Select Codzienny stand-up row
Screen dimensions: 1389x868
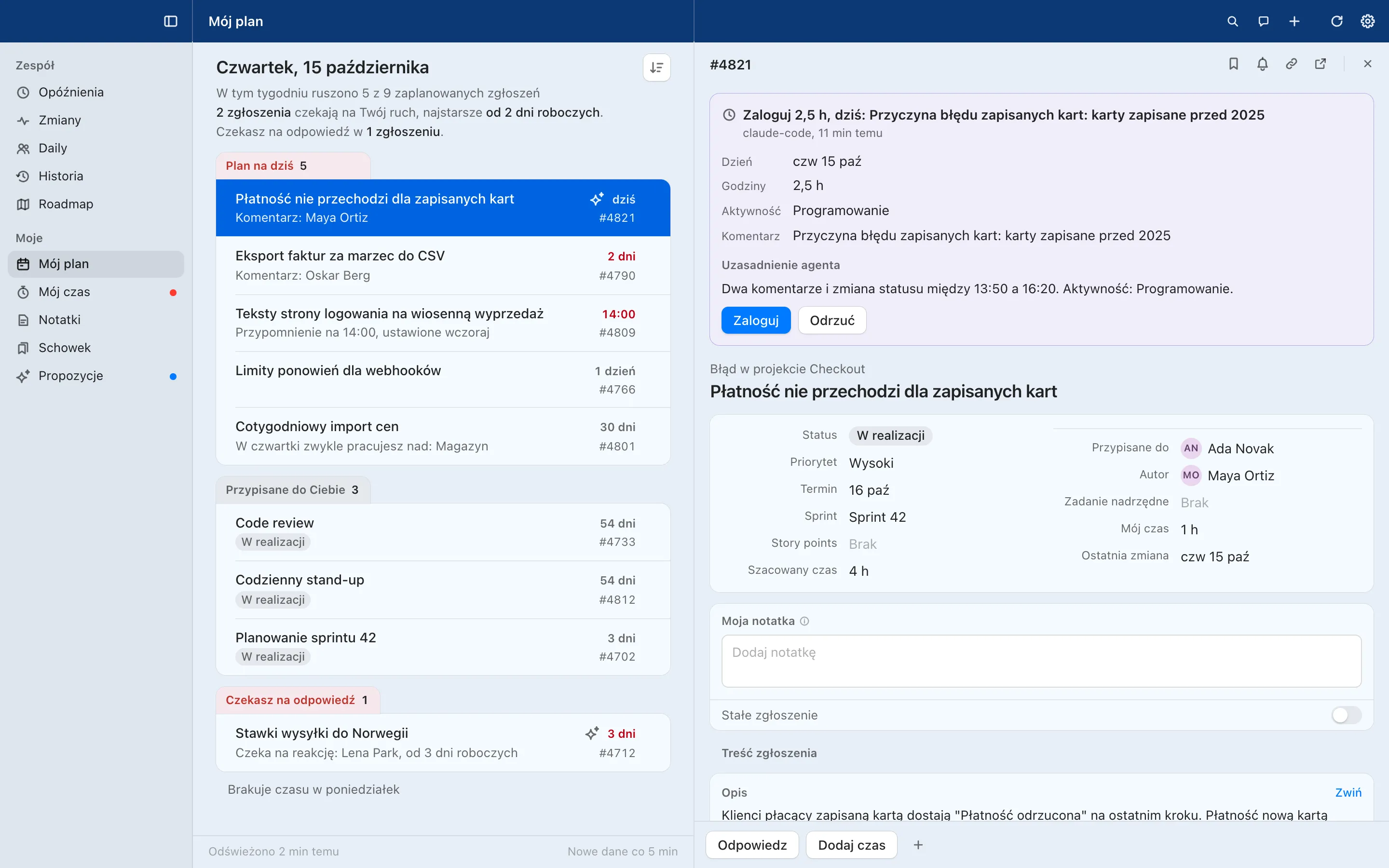click(443, 590)
